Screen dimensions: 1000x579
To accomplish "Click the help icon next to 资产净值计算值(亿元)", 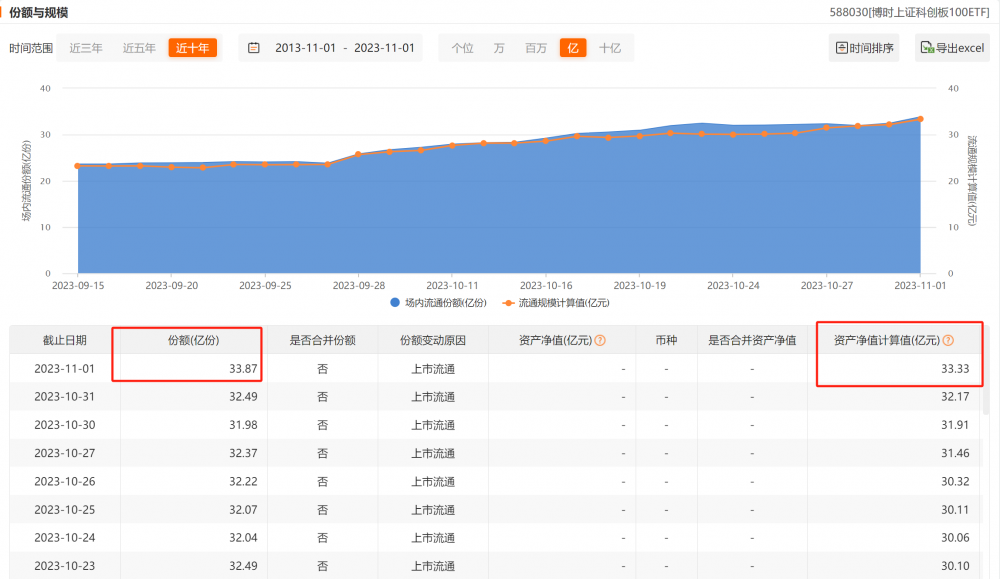I will [x=947, y=340].
